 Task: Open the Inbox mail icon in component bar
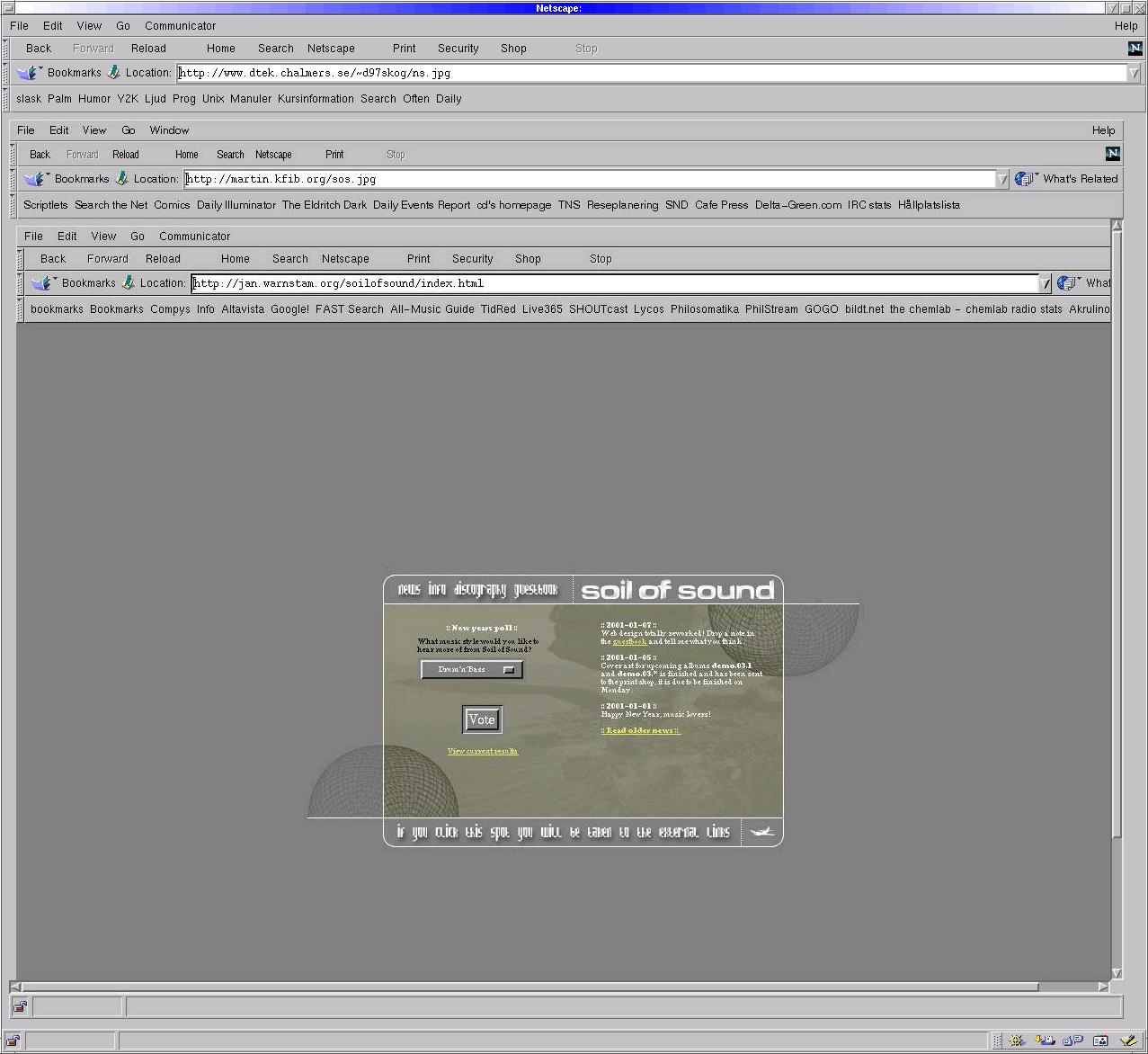1045,1041
